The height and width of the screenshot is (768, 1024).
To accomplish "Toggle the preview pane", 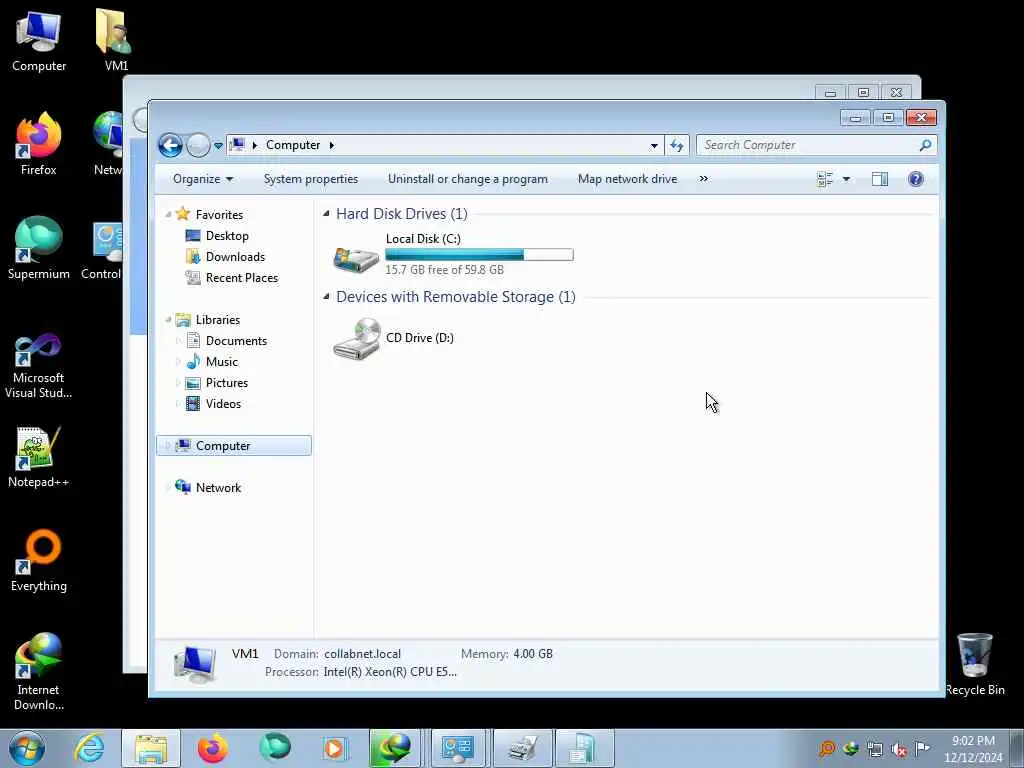I will pyautogui.click(x=880, y=179).
